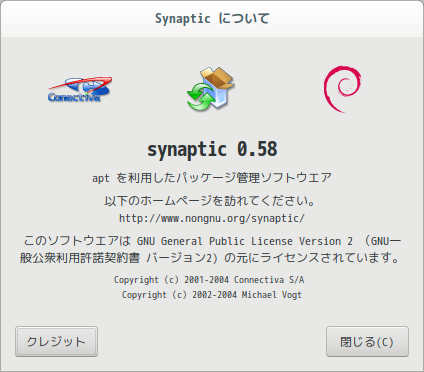Viewport: 424px width, 372px height.
Task: Close dialog with 閉じる(C) button
Action: (367, 342)
